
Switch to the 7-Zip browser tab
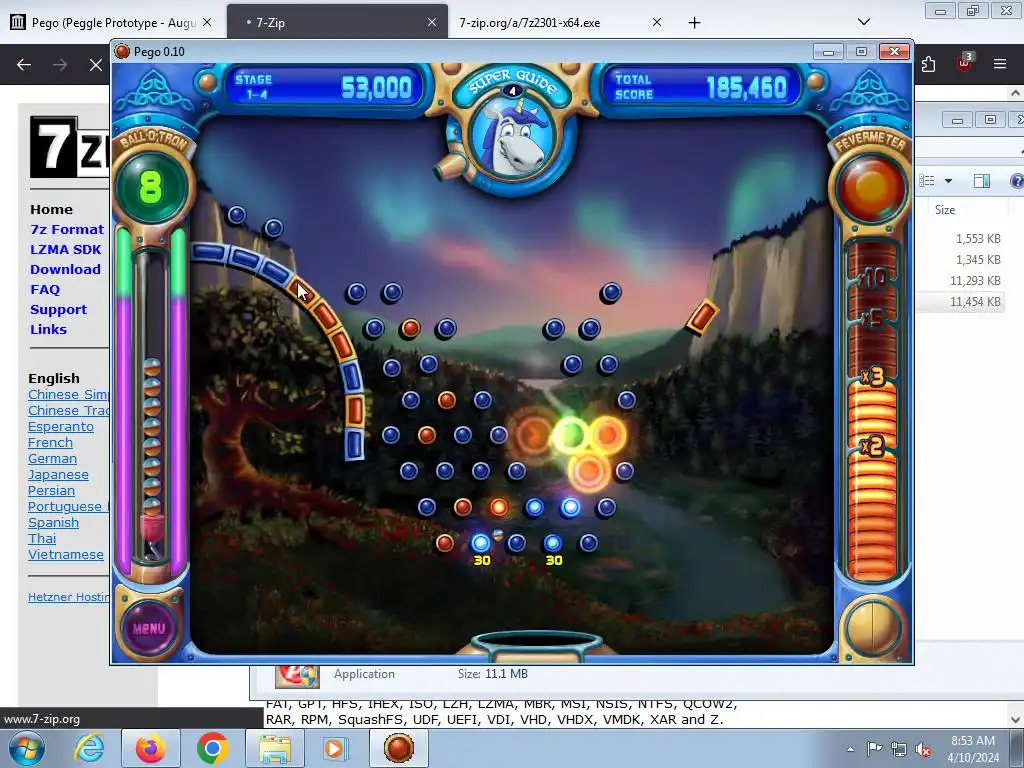click(337, 23)
